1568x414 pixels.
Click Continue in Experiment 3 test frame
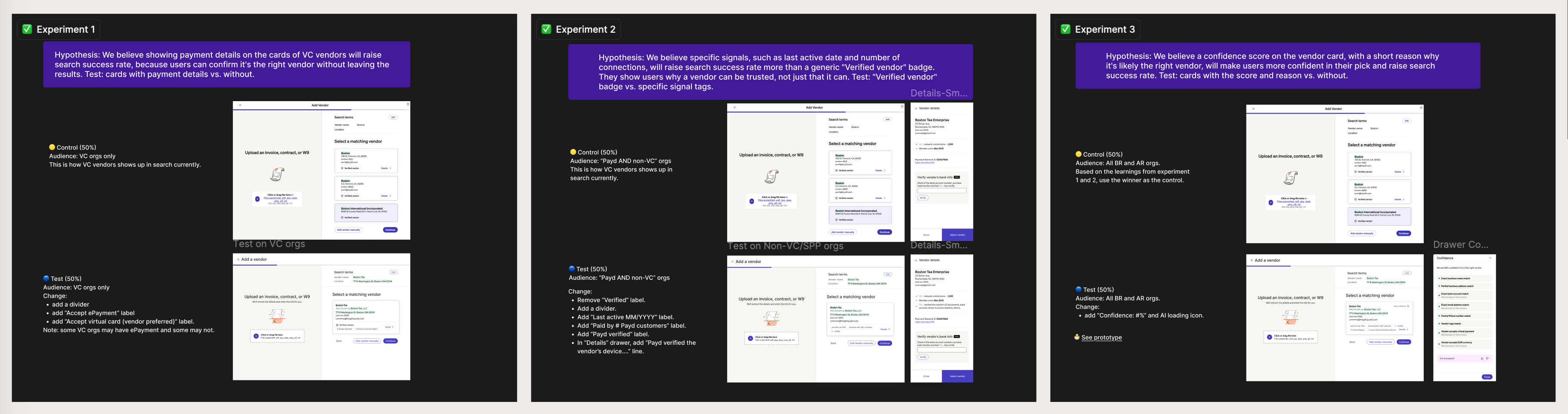tap(1404, 342)
